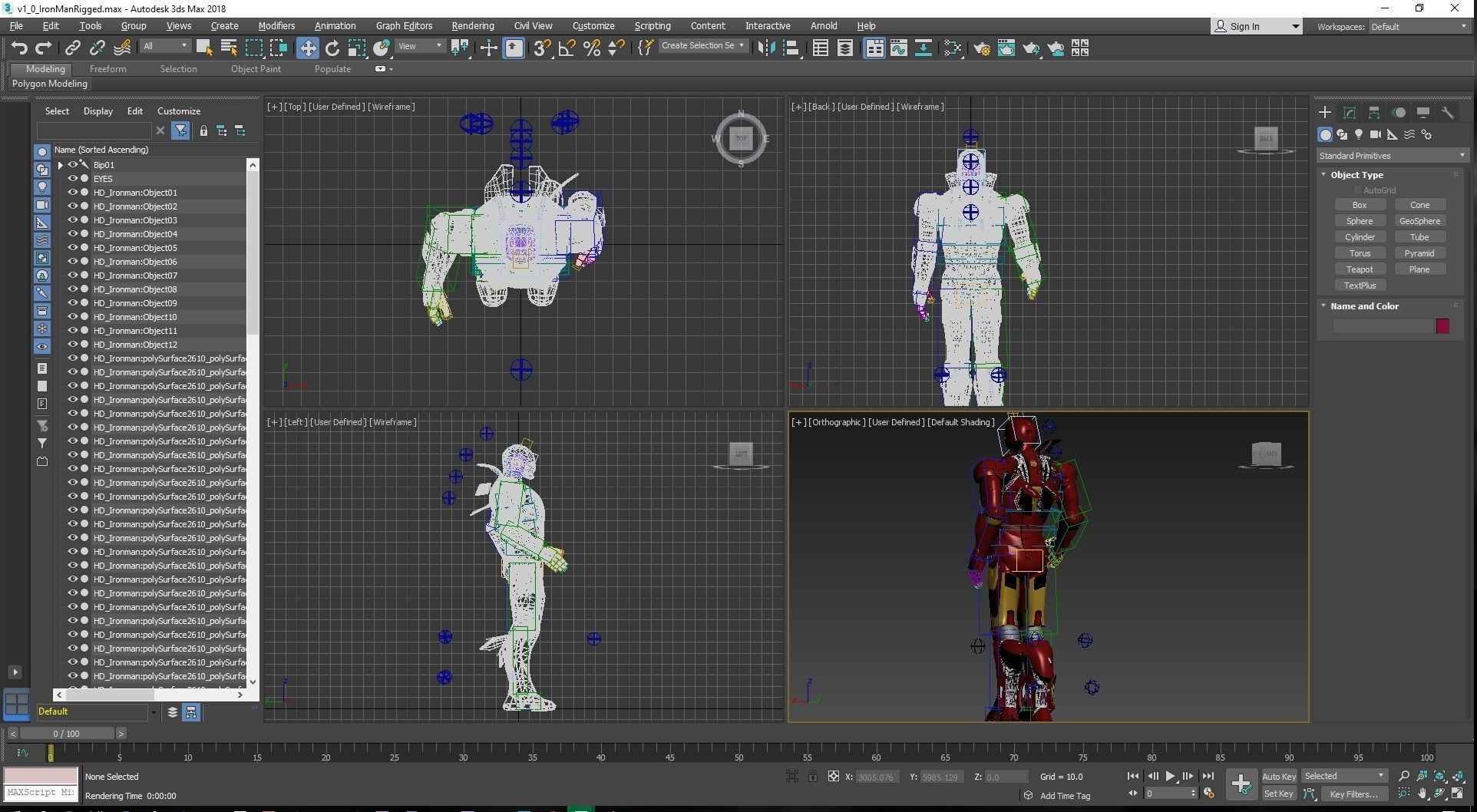Toggle the Angle Snap icon
1477x812 pixels.
(x=567, y=48)
